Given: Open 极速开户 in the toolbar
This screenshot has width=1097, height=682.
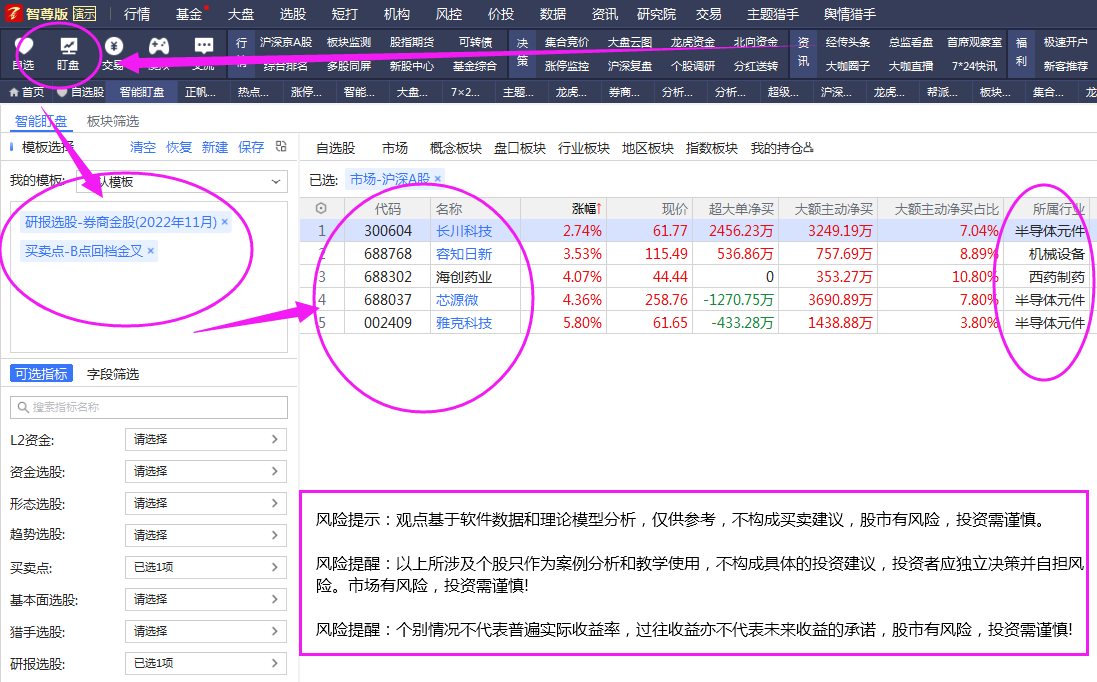Looking at the screenshot, I should tap(1066, 42).
